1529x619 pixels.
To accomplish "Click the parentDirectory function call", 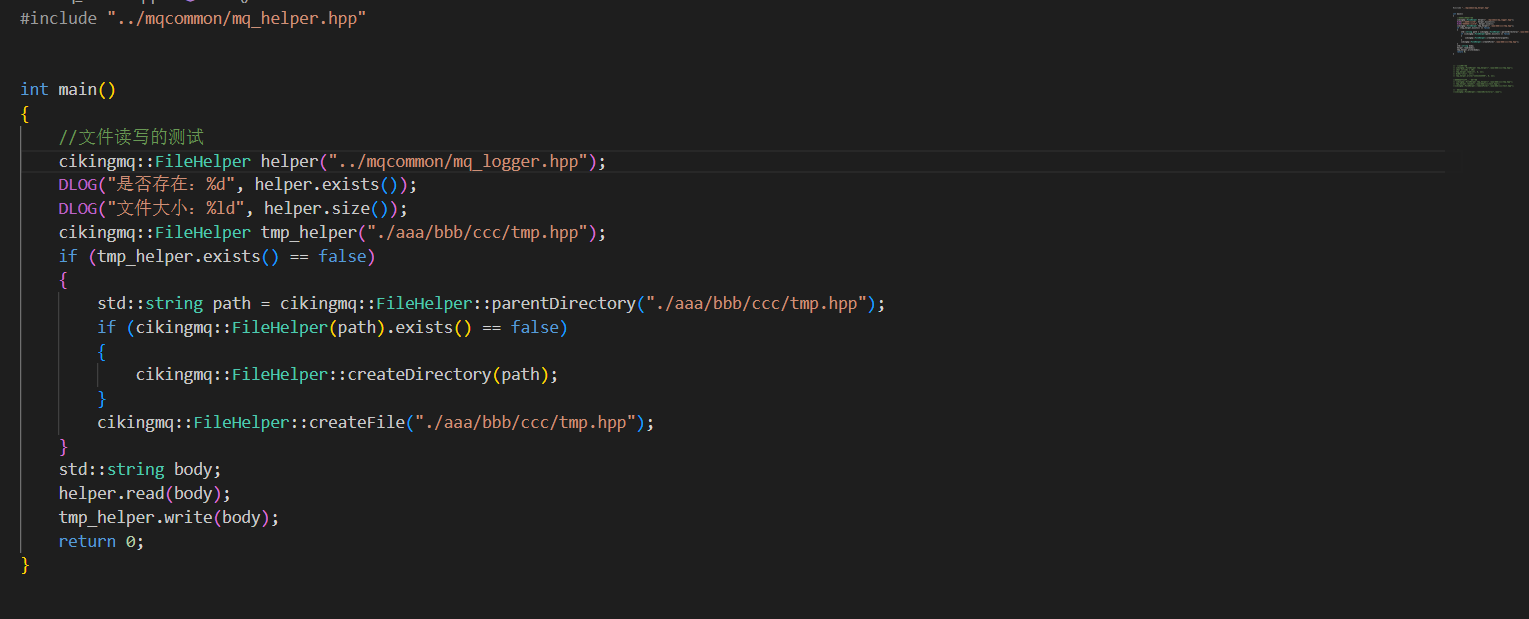I will tap(563, 303).
